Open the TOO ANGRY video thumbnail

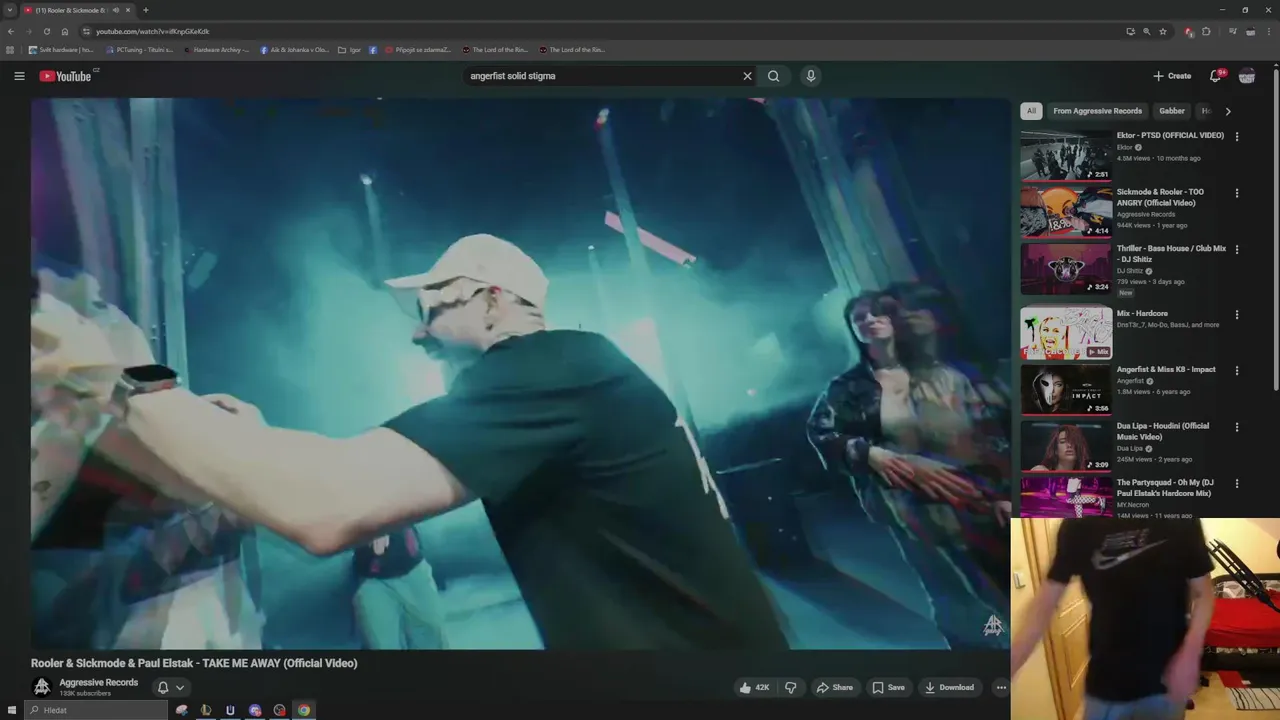pyautogui.click(x=1066, y=211)
